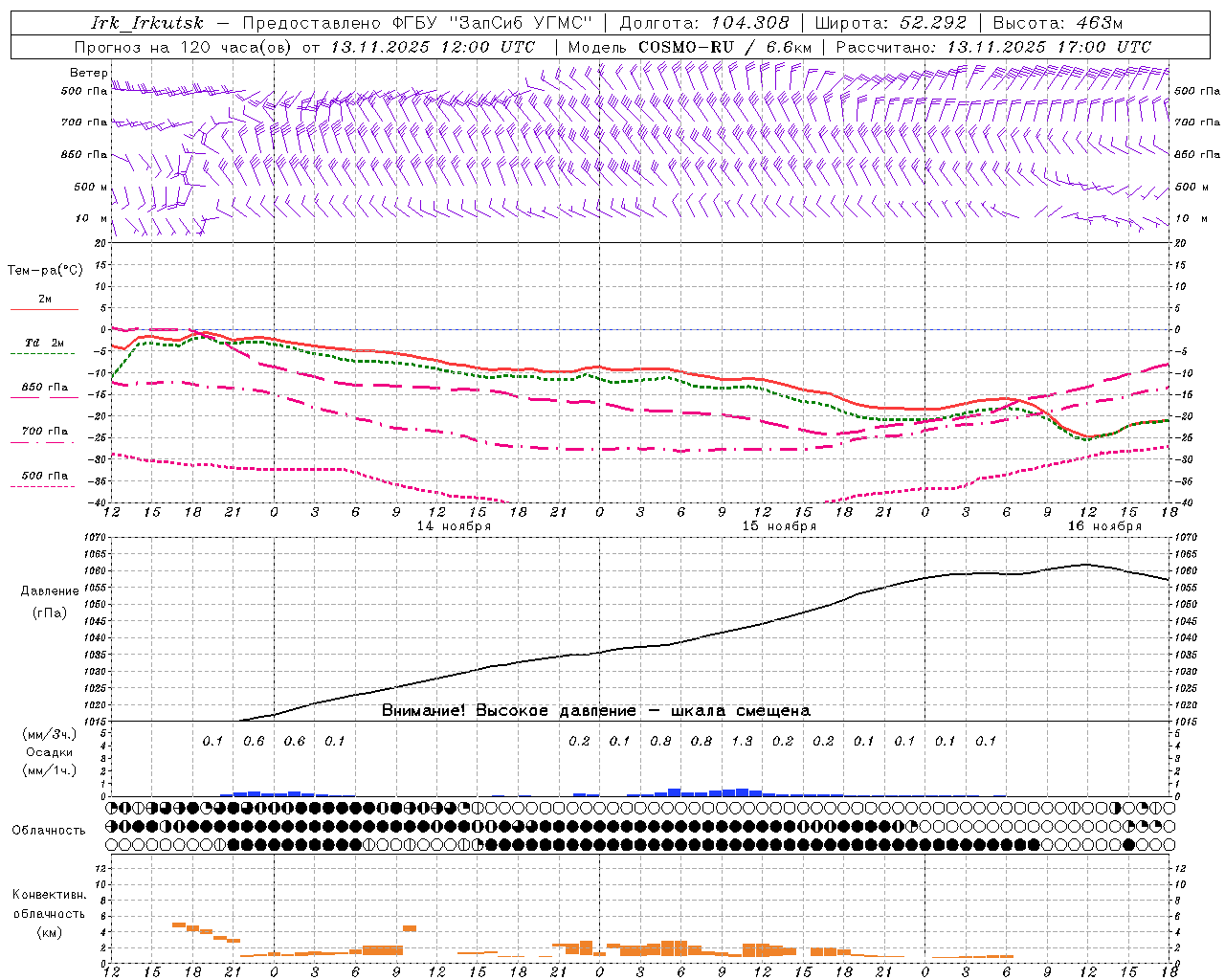Select the cloud cover label "Облачность"

pyautogui.click(x=49, y=830)
